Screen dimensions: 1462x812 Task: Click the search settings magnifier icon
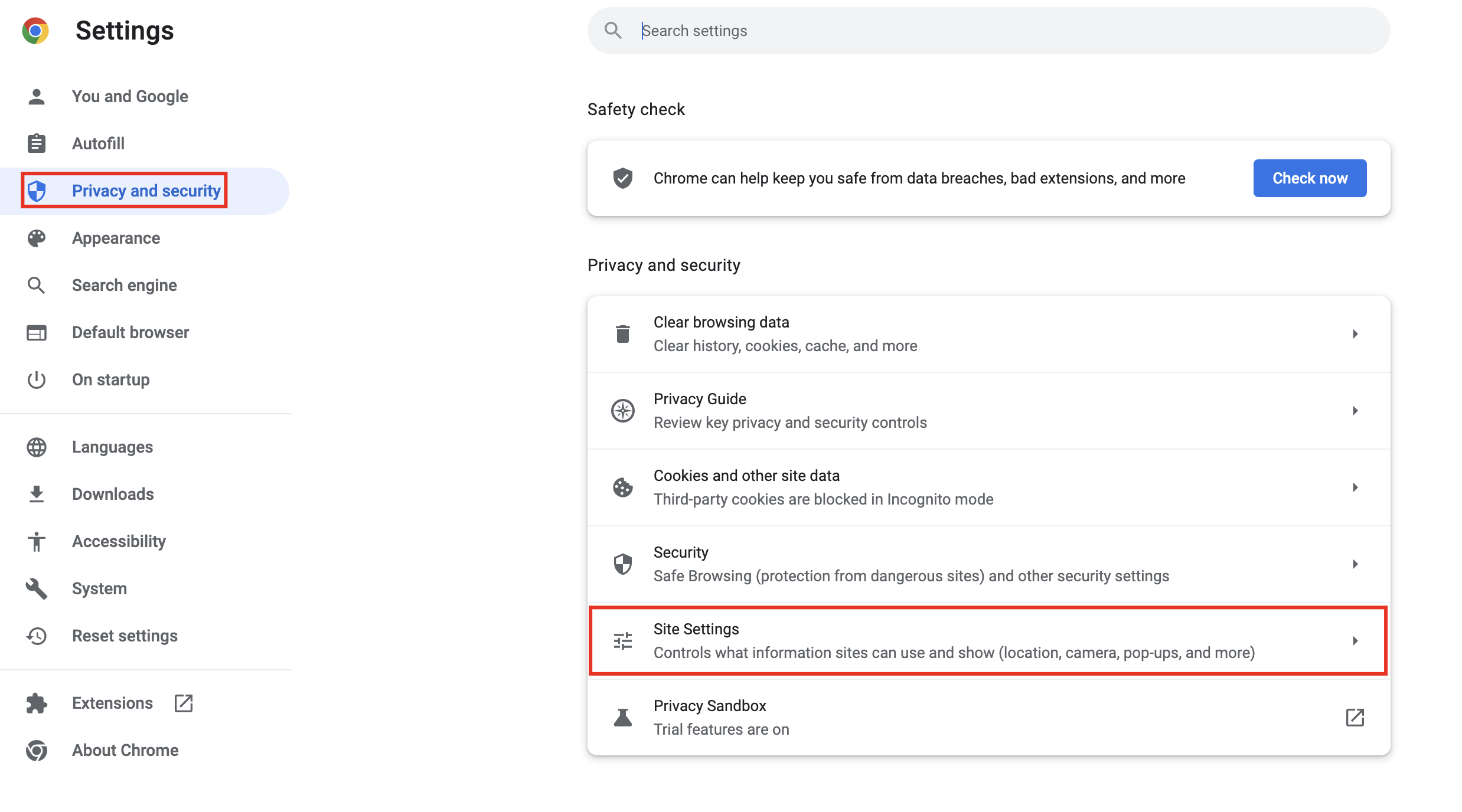tap(613, 30)
